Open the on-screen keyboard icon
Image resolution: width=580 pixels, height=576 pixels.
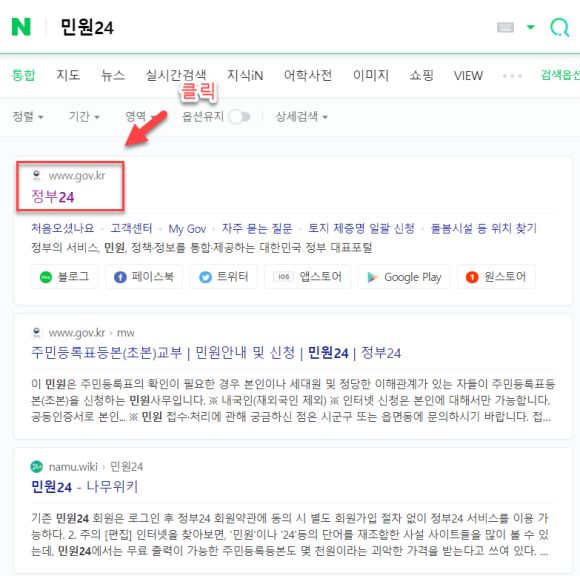pyautogui.click(x=505, y=27)
